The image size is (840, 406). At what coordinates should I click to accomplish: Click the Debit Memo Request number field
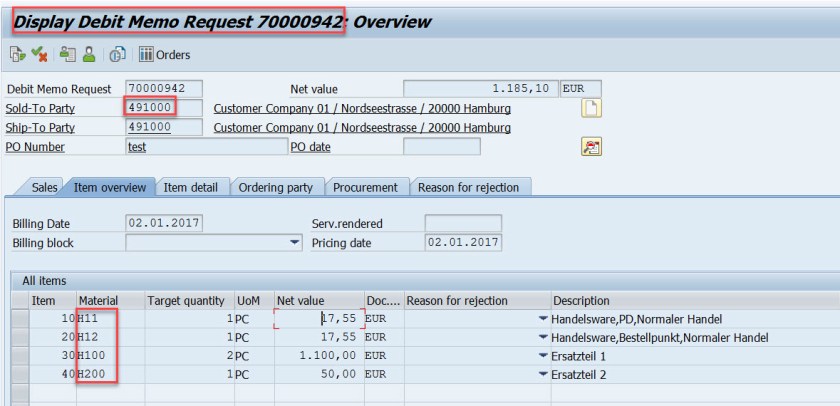click(x=164, y=88)
